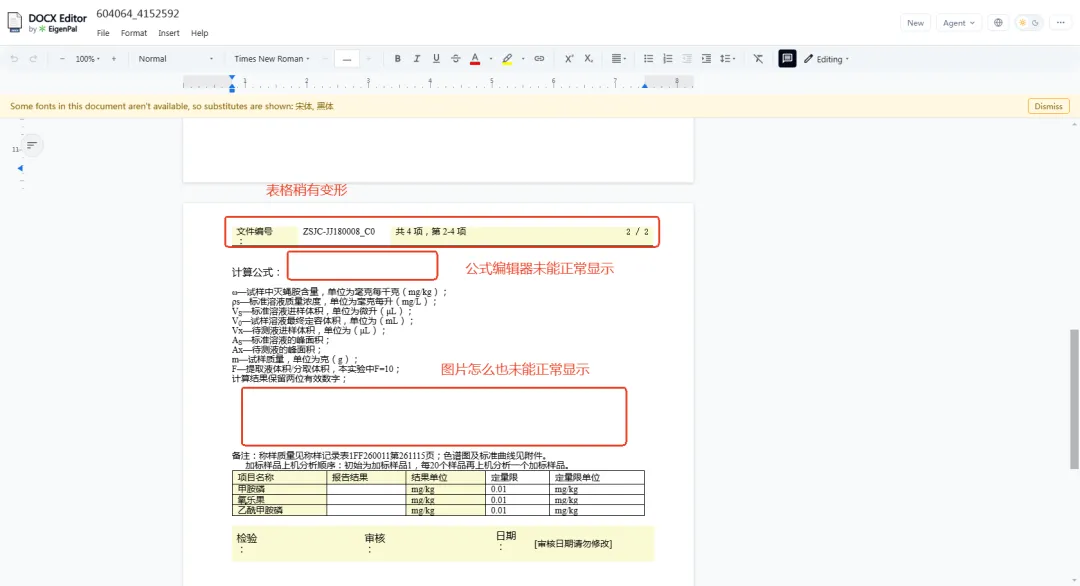Viewport: 1080px width, 586px height.
Task: Click the redo arrow icon
Action: tap(33, 59)
